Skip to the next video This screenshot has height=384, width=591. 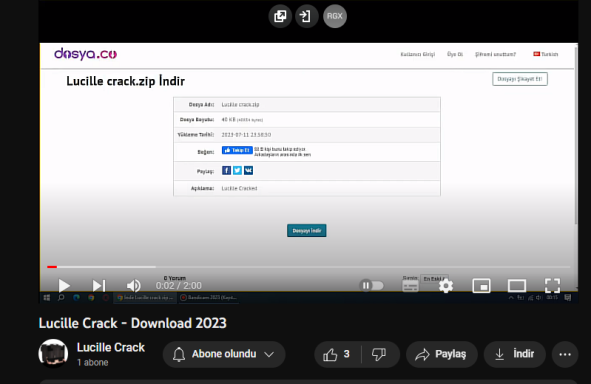tap(99, 286)
